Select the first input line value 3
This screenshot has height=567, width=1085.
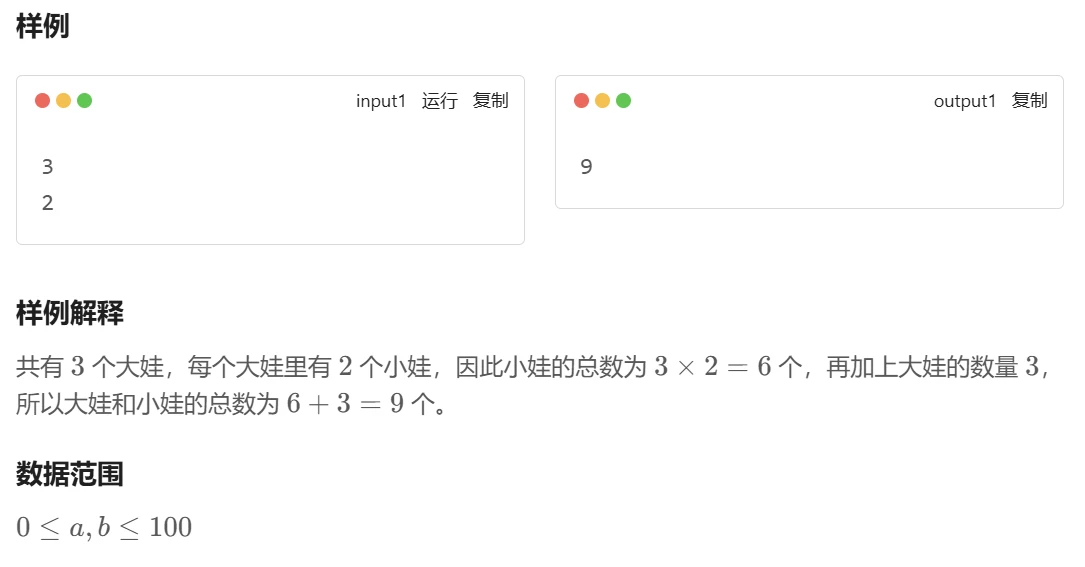click(x=47, y=167)
